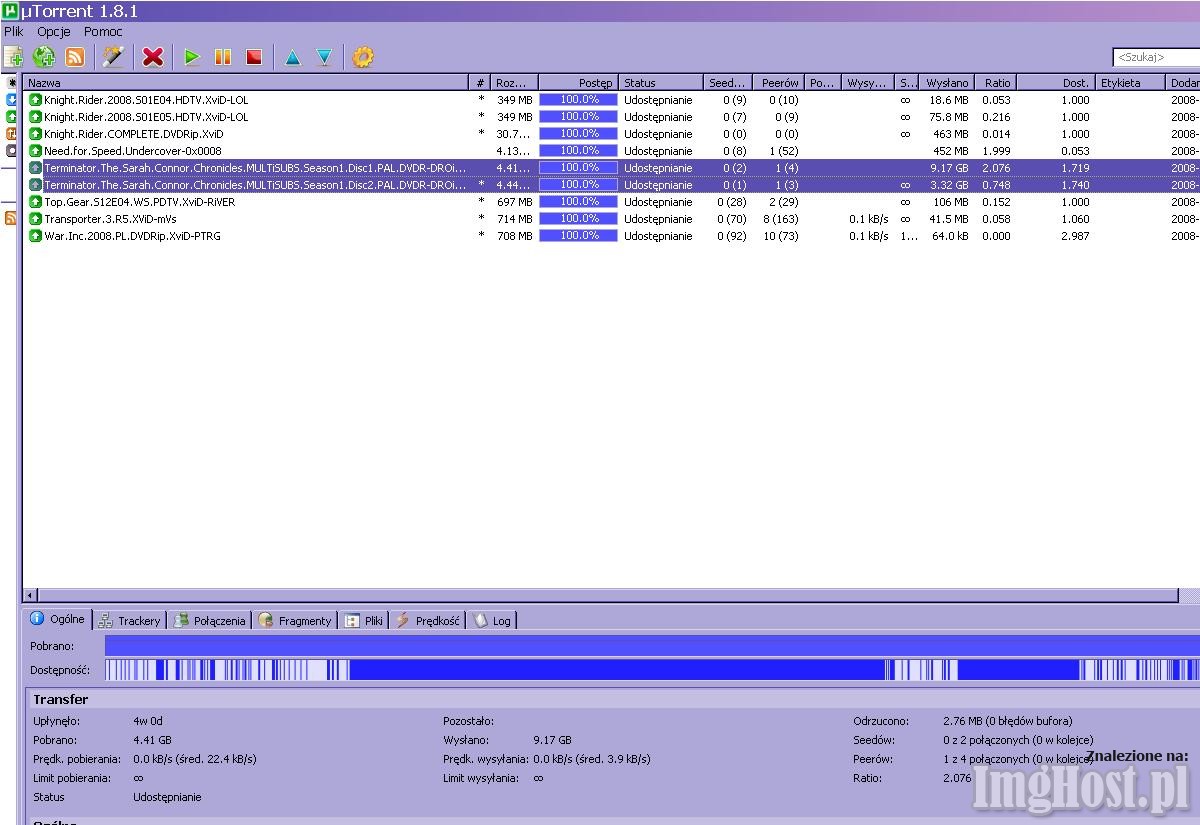Open the RSS downloader from the toolbar
Viewport: 1200px width, 825px height.
click(75, 57)
